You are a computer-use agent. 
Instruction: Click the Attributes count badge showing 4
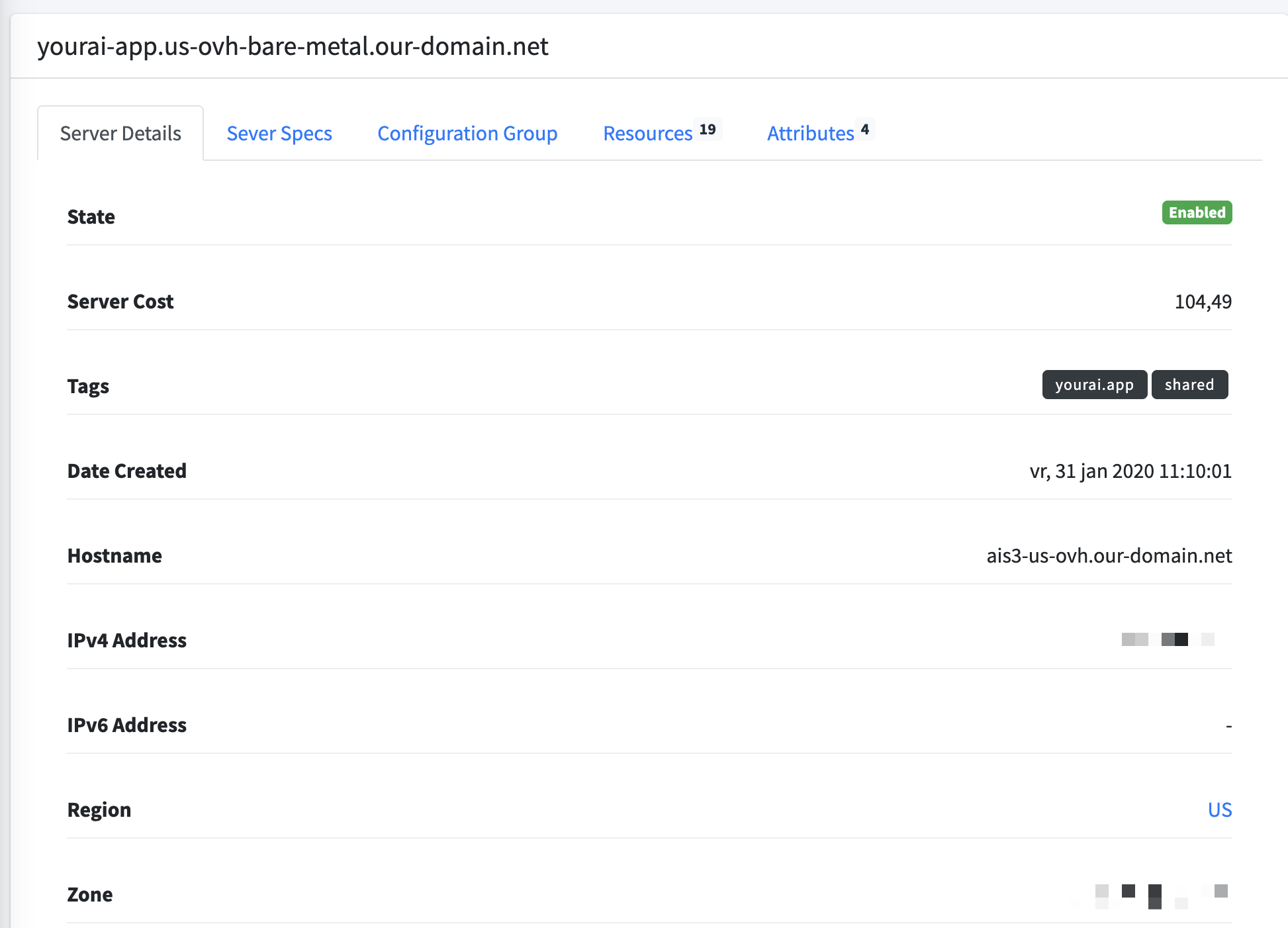coord(866,128)
